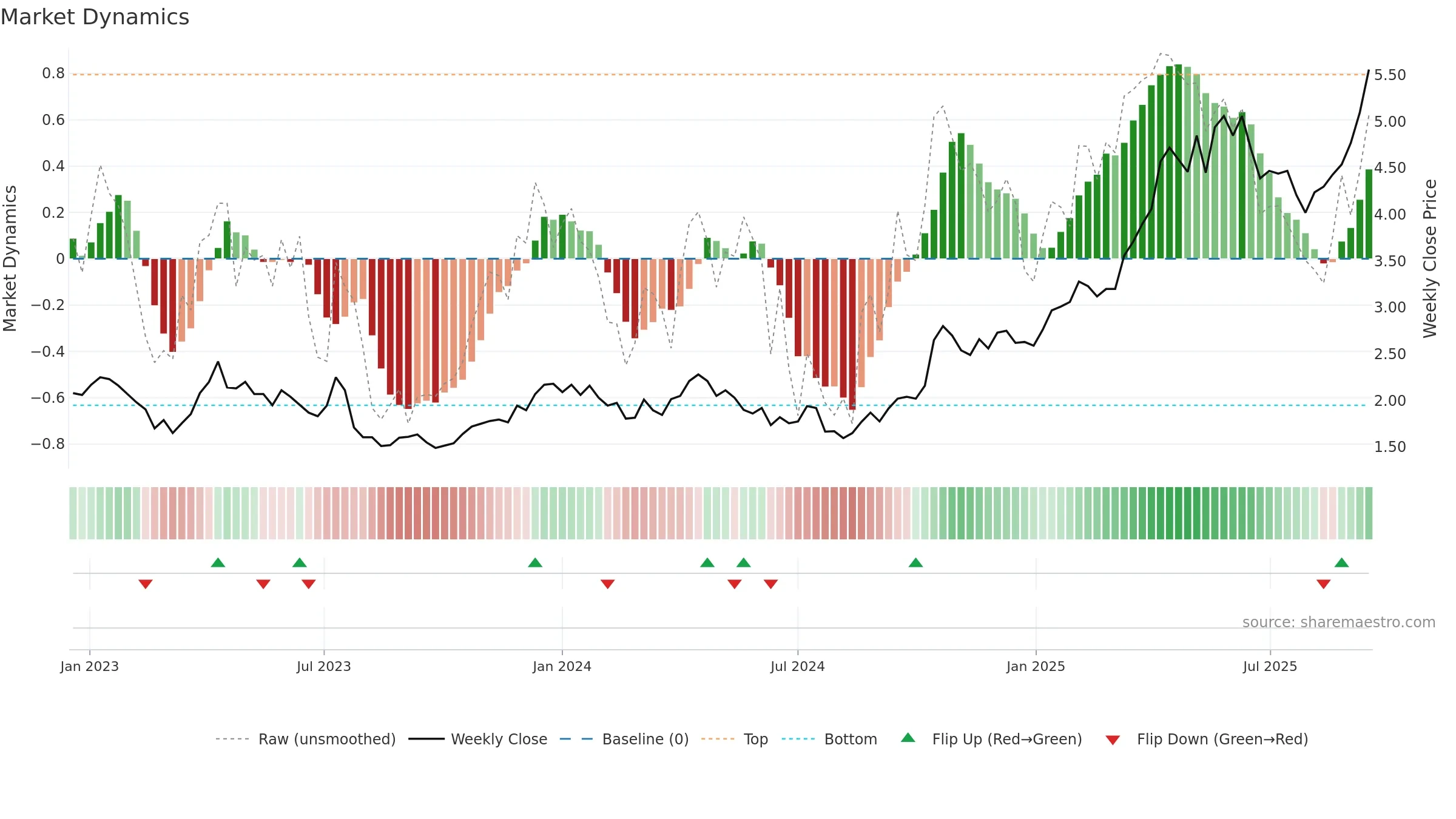The width and height of the screenshot is (1456, 819).
Task: Click the −0.4 tick on the left axis
Action: (x=48, y=351)
